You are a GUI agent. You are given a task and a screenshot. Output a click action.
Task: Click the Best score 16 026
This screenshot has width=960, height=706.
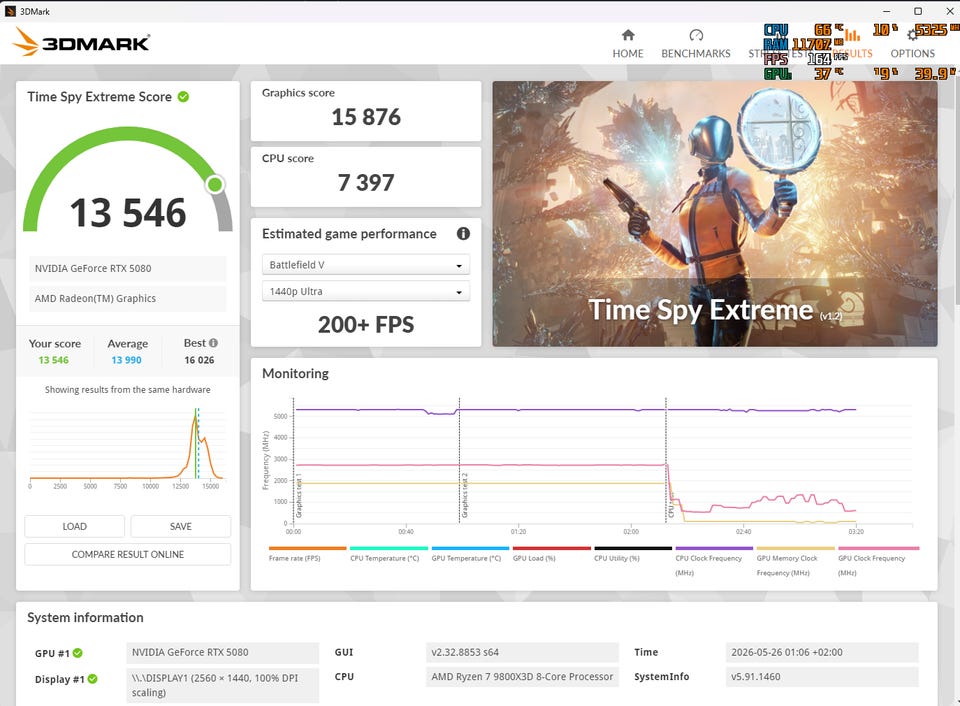tap(199, 360)
